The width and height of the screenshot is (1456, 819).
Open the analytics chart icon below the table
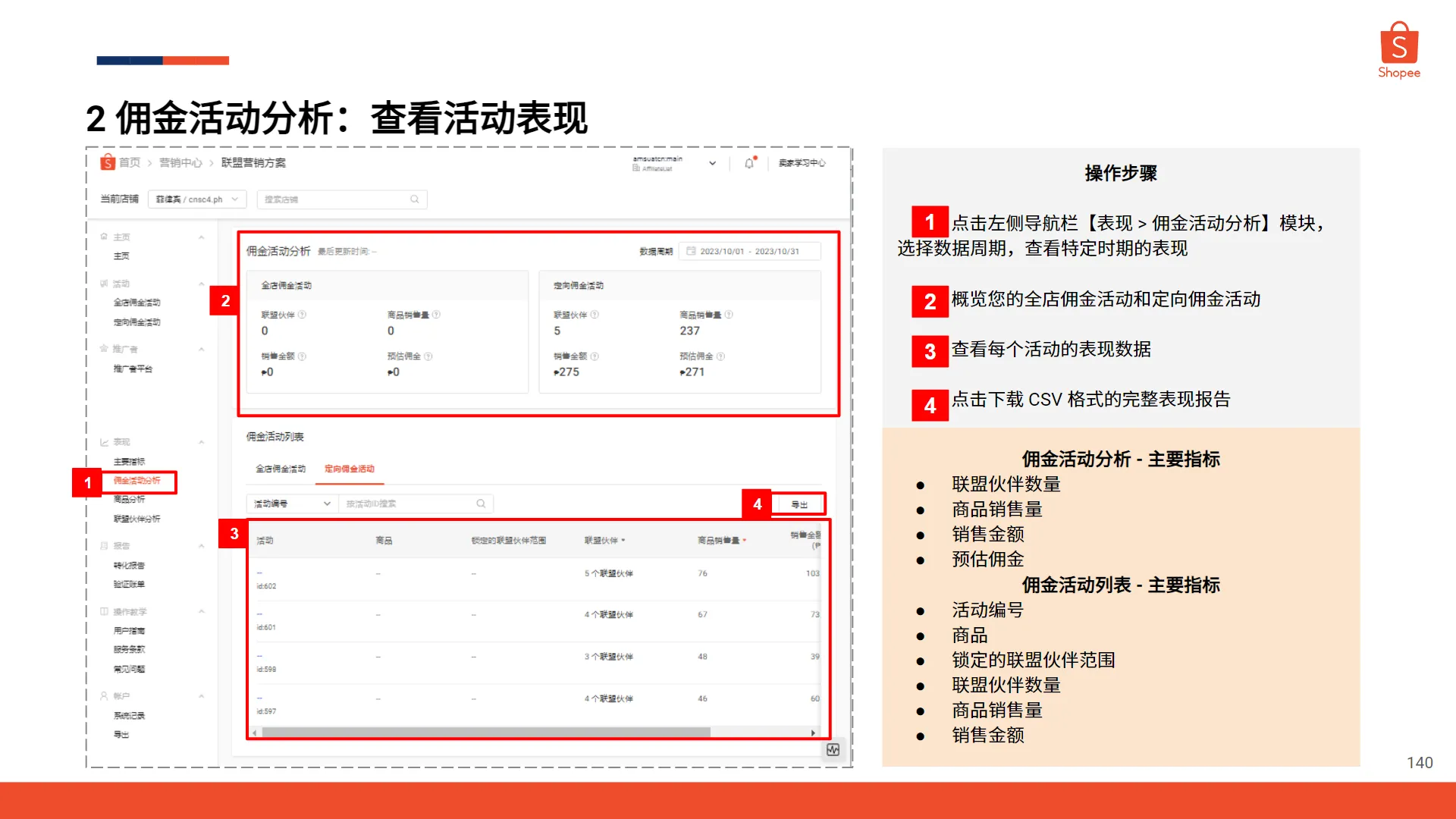pos(833,751)
